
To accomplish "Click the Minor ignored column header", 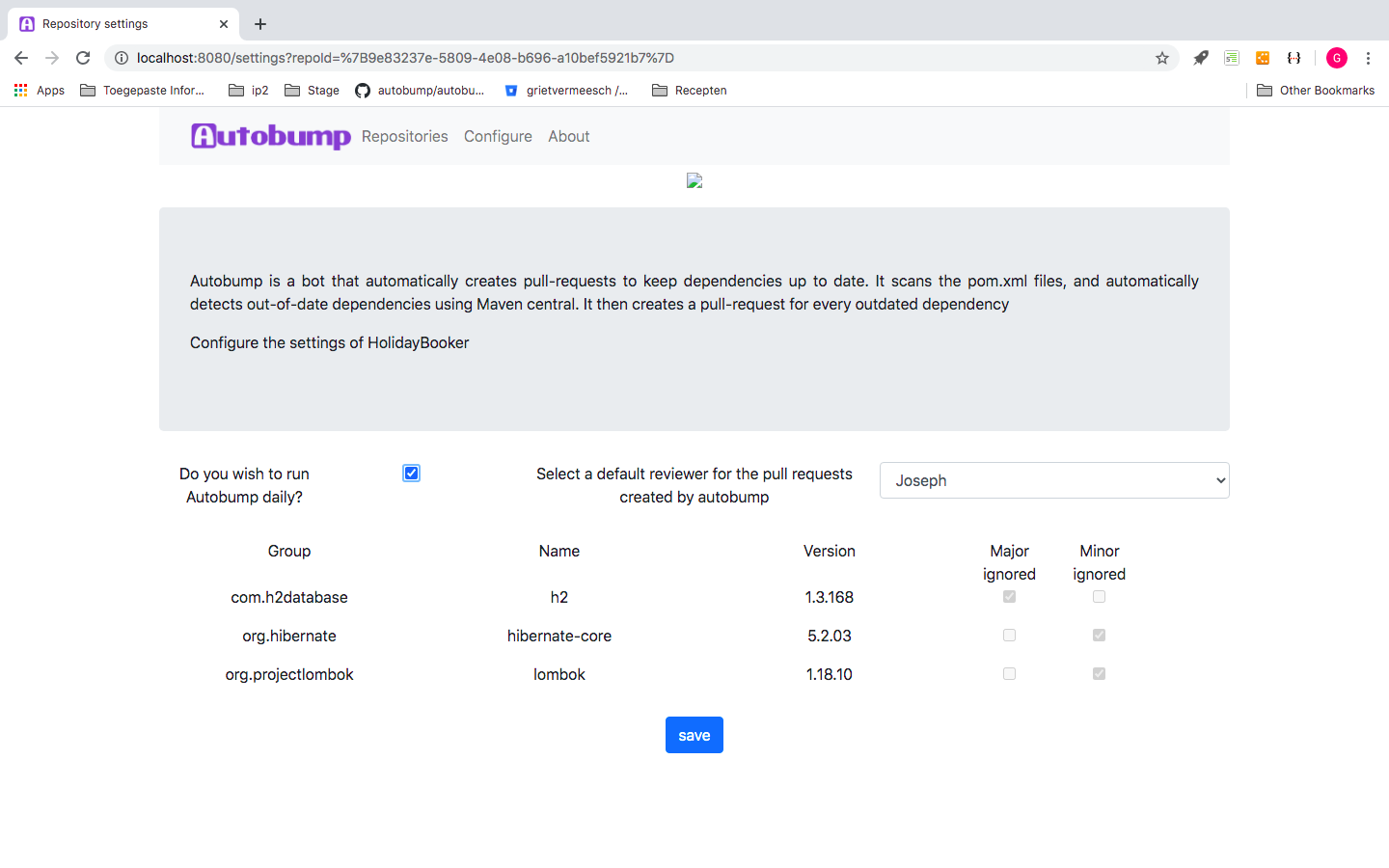I will 1100,562.
